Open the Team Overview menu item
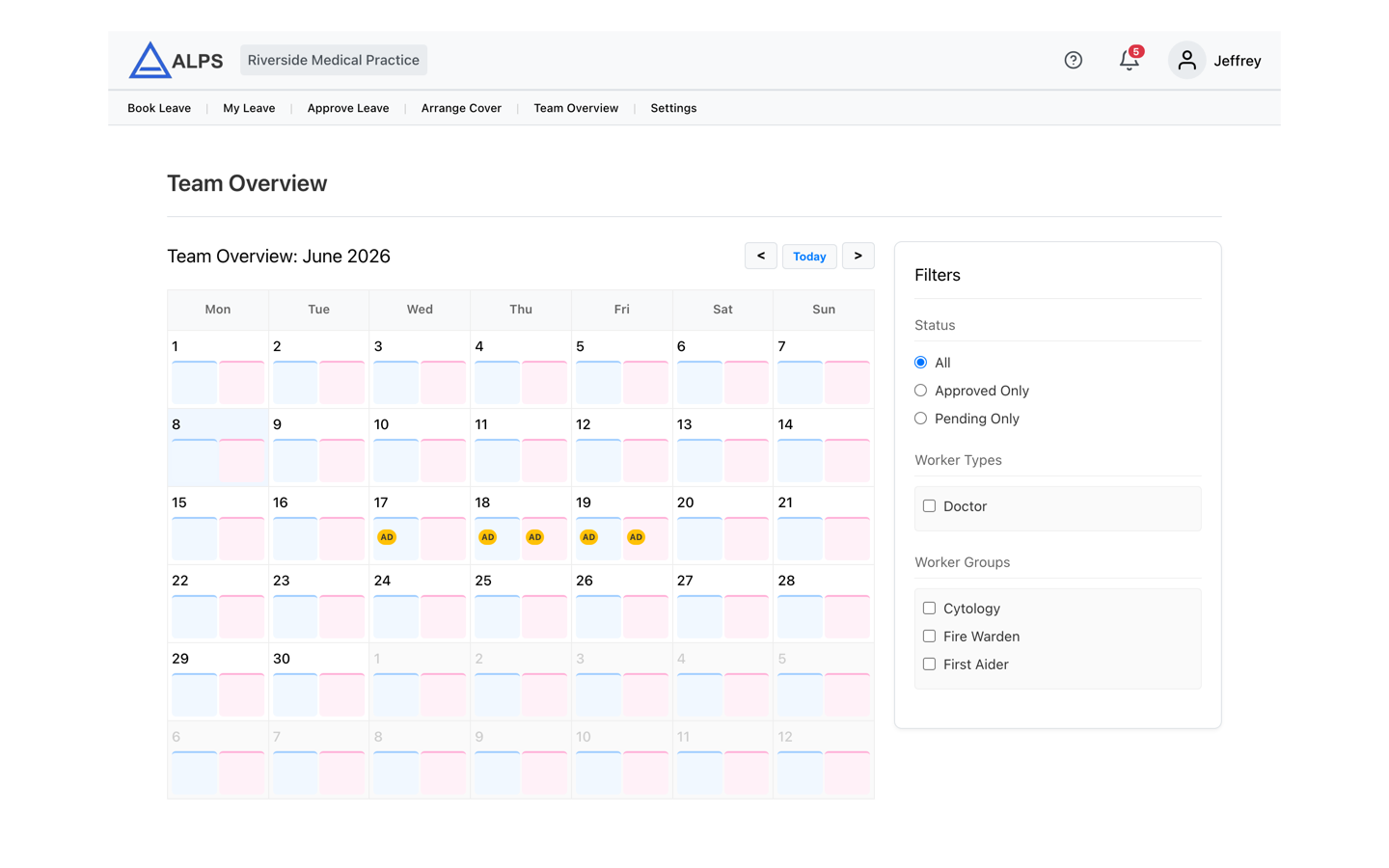Viewport: 1389px width, 868px height. click(x=576, y=108)
